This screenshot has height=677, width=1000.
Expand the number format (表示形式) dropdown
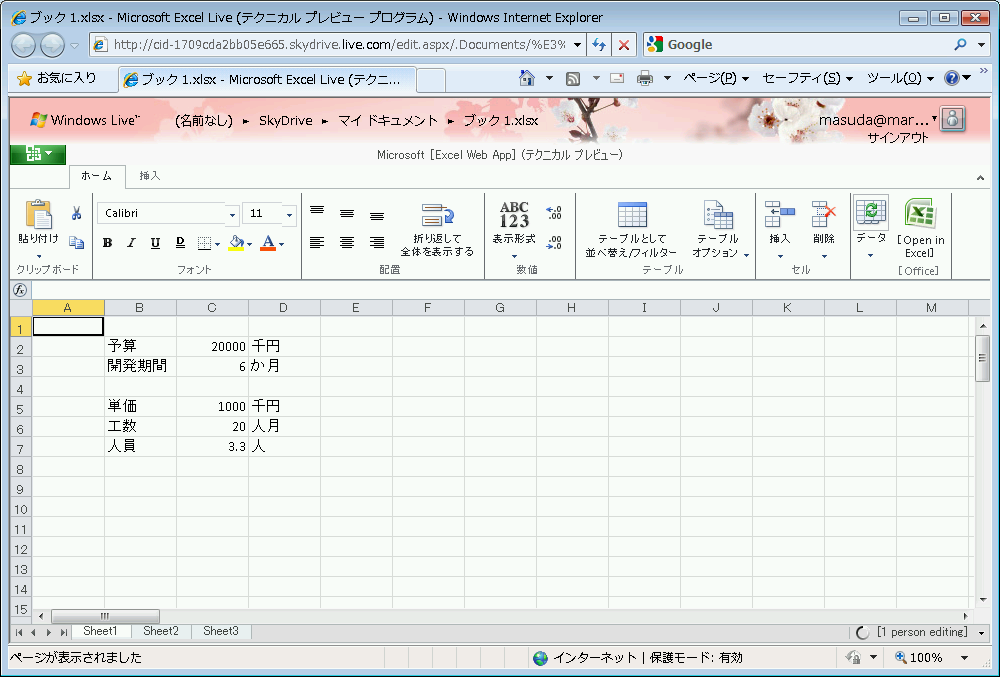(514, 256)
